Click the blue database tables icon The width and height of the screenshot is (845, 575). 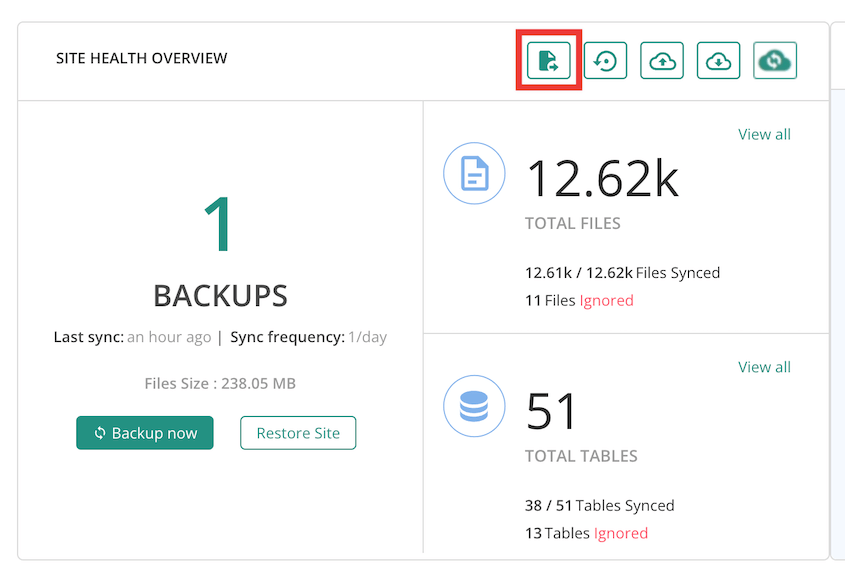[474, 406]
